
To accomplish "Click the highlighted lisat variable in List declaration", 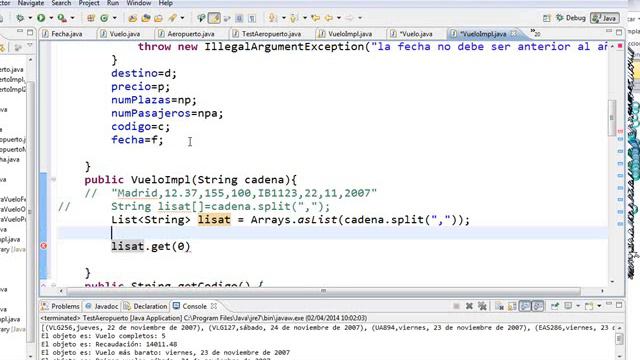I will tap(214, 220).
